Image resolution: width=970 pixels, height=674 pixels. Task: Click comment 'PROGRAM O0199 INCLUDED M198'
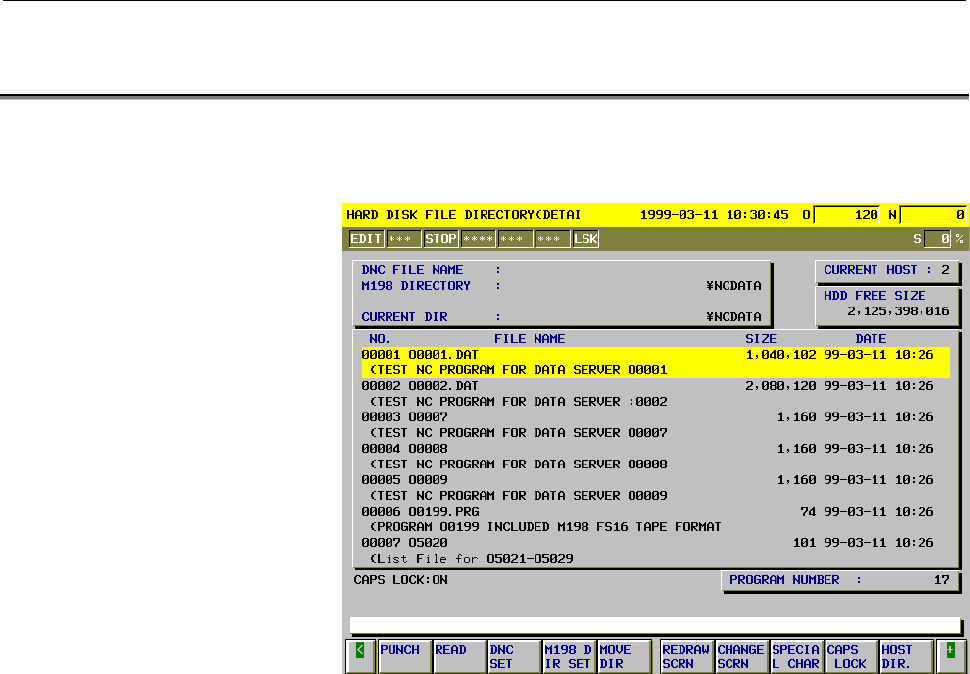(546, 527)
